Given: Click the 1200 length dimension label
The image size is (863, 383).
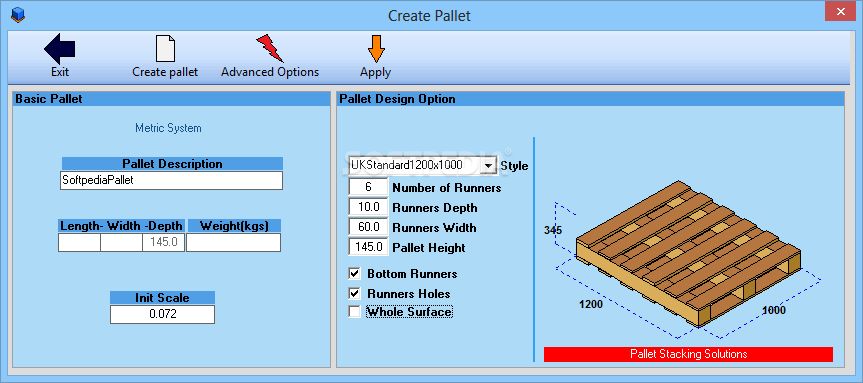Looking at the screenshot, I should [x=591, y=304].
